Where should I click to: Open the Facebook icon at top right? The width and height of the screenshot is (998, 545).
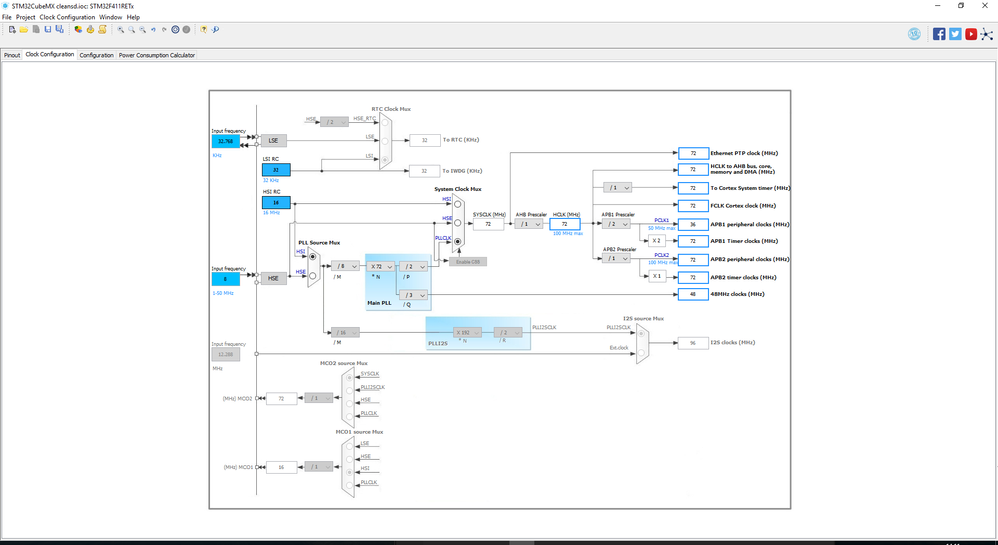(939, 34)
